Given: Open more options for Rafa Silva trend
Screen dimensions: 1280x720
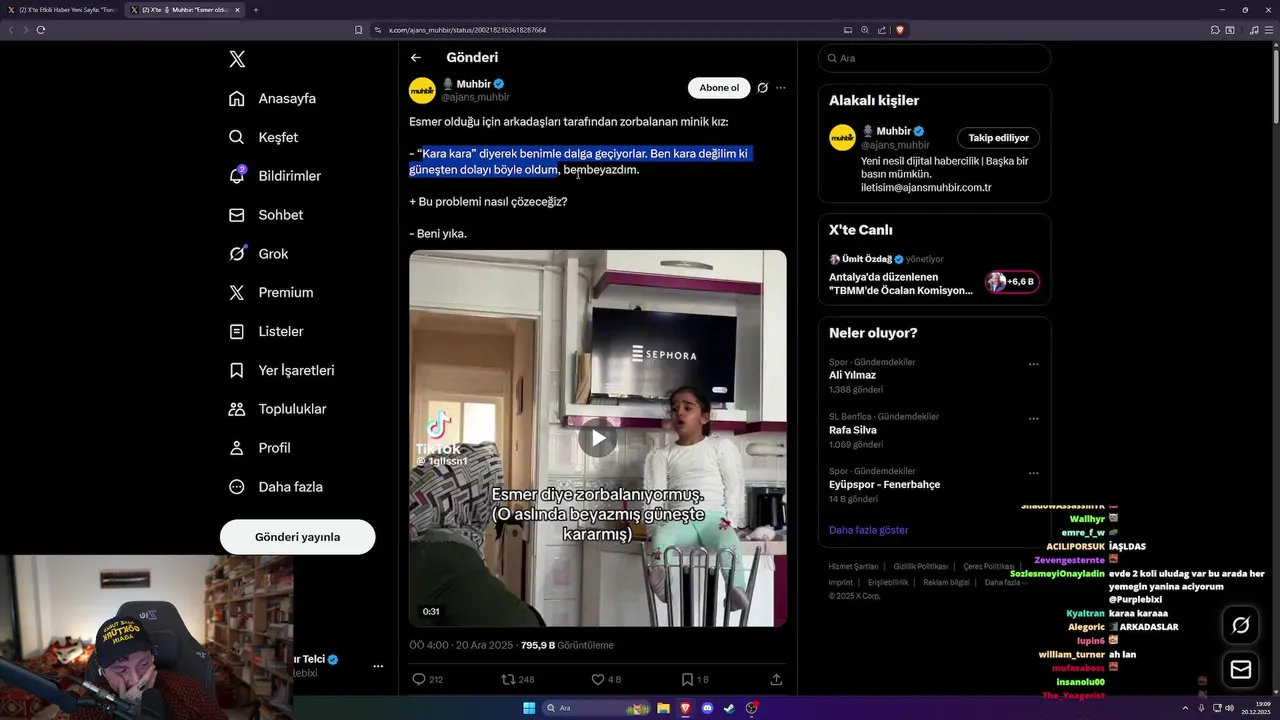Looking at the screenshot, I should click(x=1033, y=419).
